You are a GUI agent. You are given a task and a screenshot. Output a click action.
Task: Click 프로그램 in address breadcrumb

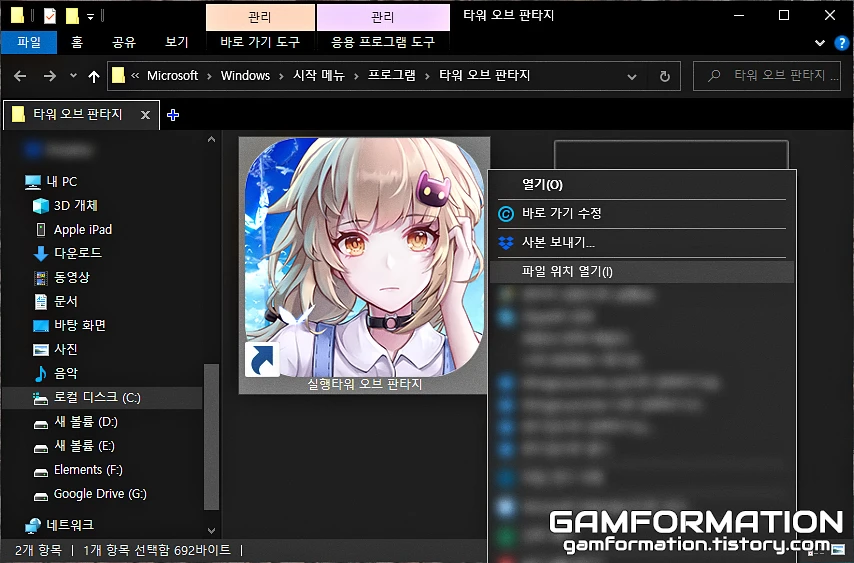coord(392,76)
